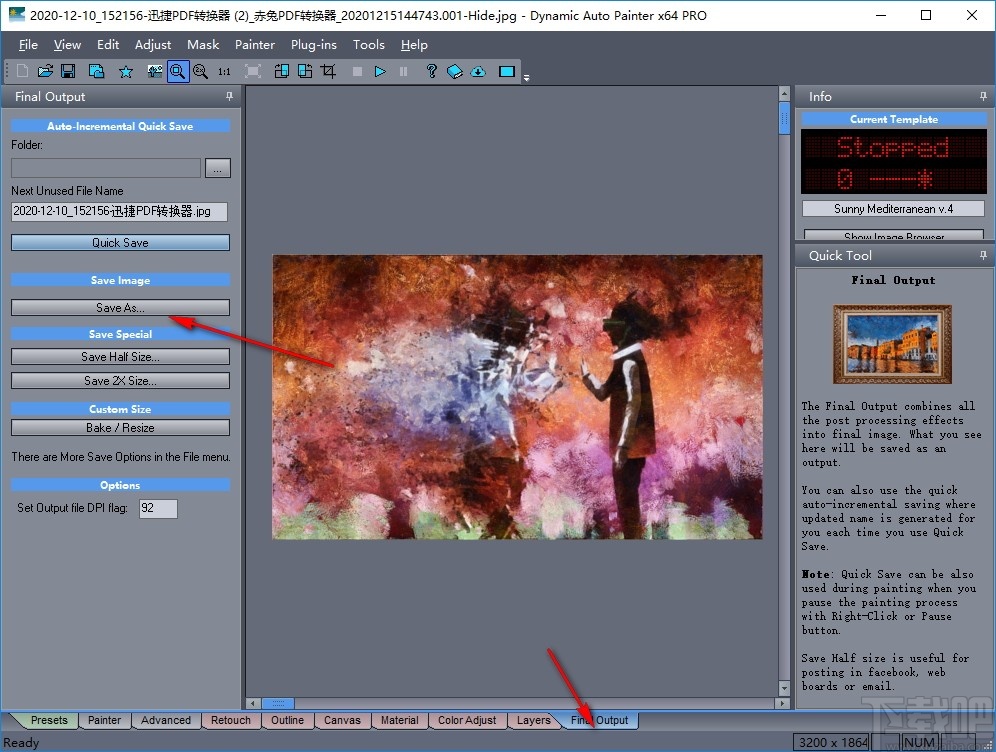Start painting with the Play icon
The width and height of the screenshot is (996, 752).
[380, 71]
